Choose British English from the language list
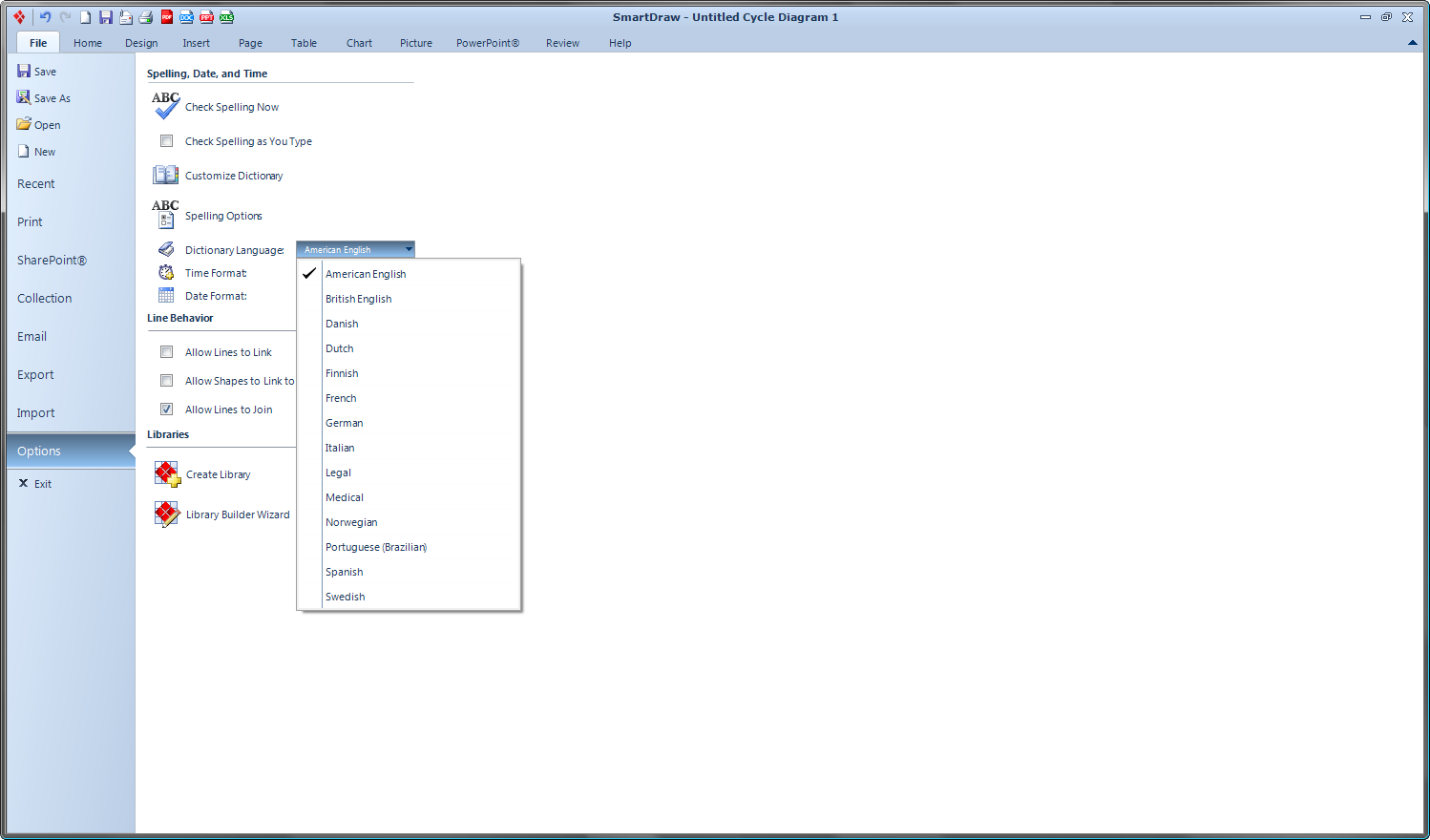The height and width of the screenshot is (840, 1430). [x=359, y=299]
